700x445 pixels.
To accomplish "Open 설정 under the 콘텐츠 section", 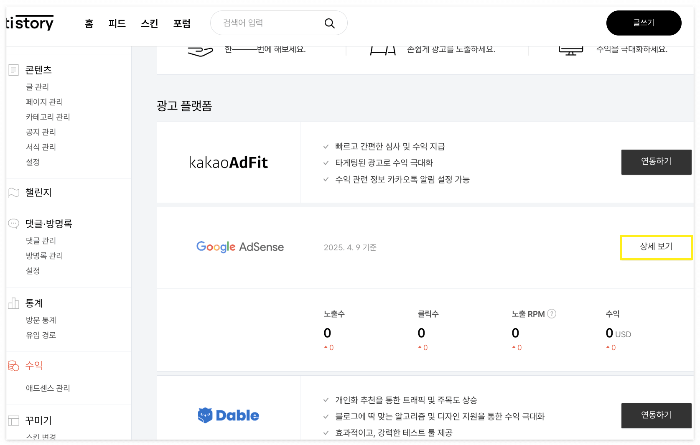I will coord(33,162).
